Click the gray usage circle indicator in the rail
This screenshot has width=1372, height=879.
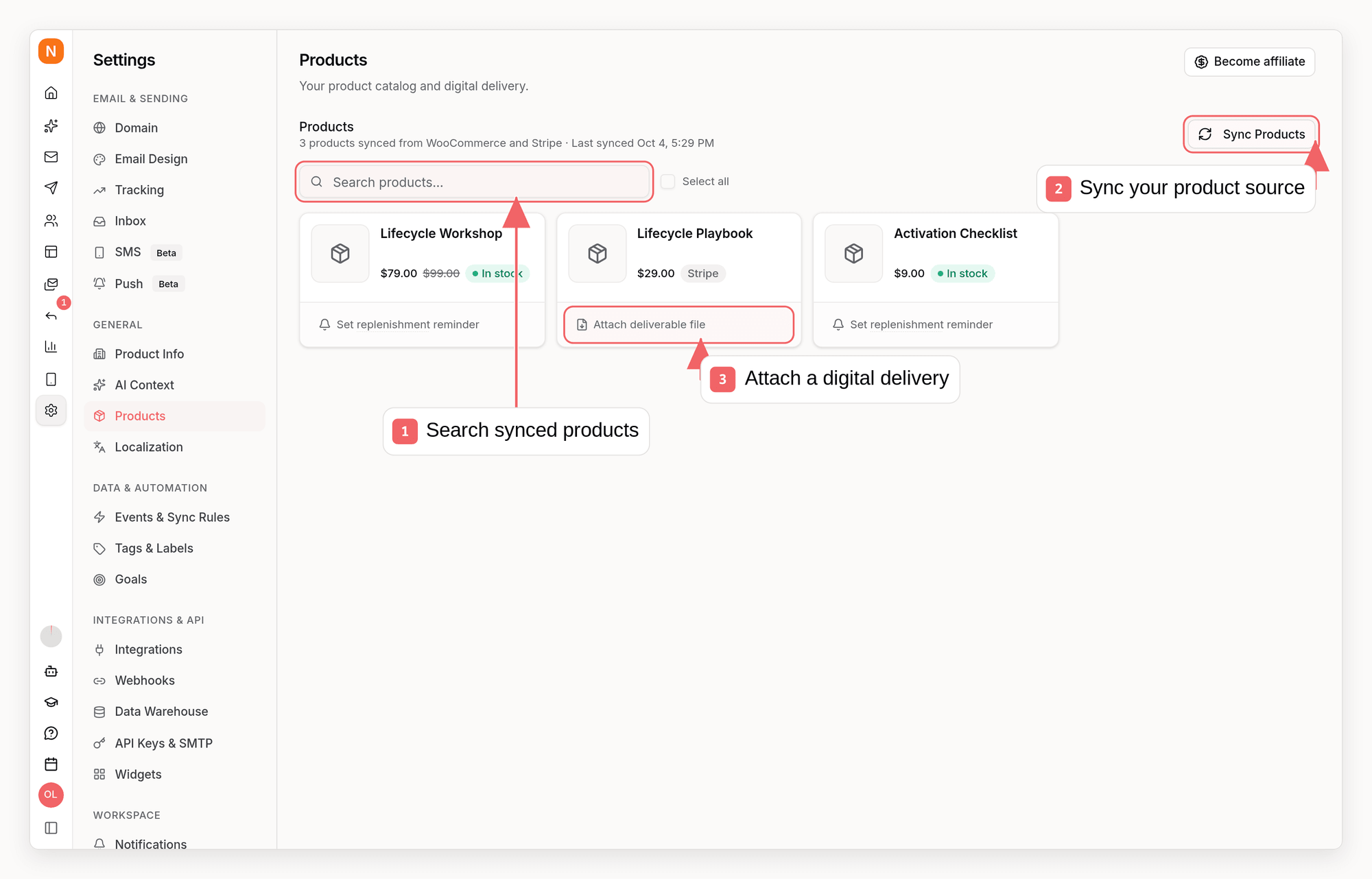[51, 636]
